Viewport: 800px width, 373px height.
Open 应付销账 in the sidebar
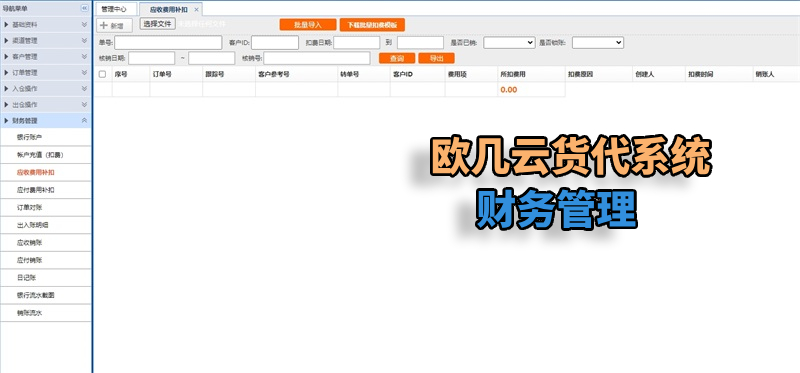click(45, 260)
